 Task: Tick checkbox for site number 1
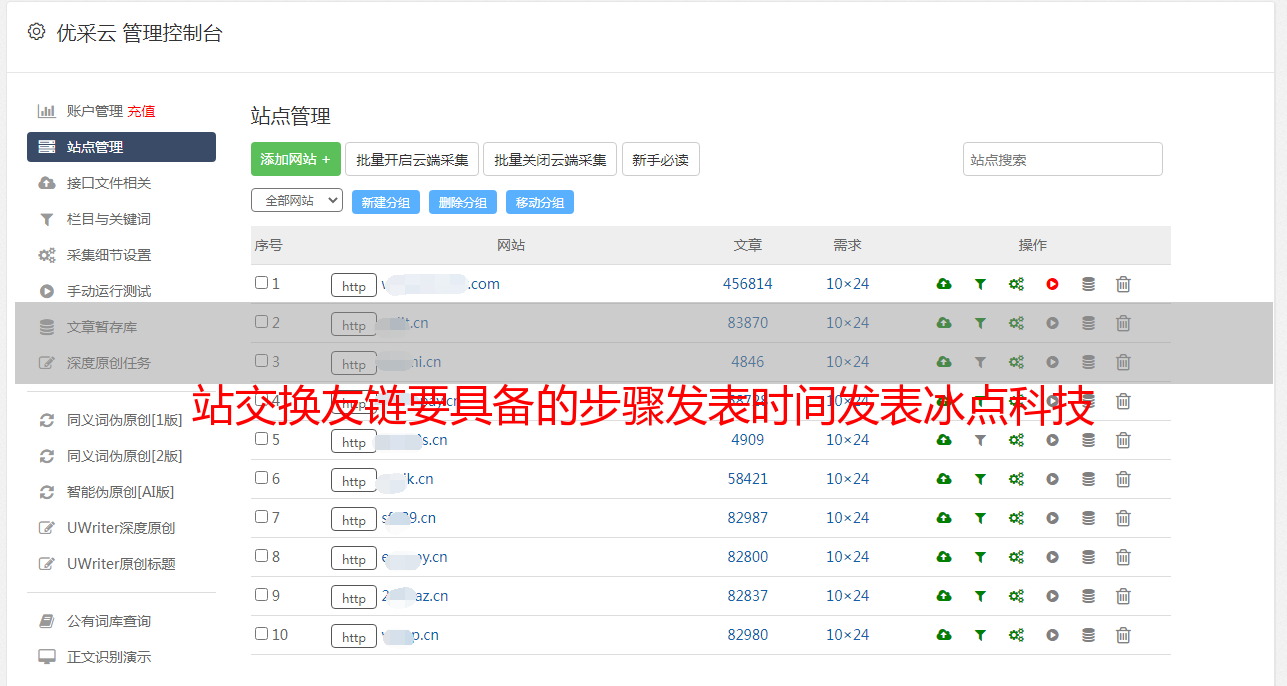tap(261, 283)
